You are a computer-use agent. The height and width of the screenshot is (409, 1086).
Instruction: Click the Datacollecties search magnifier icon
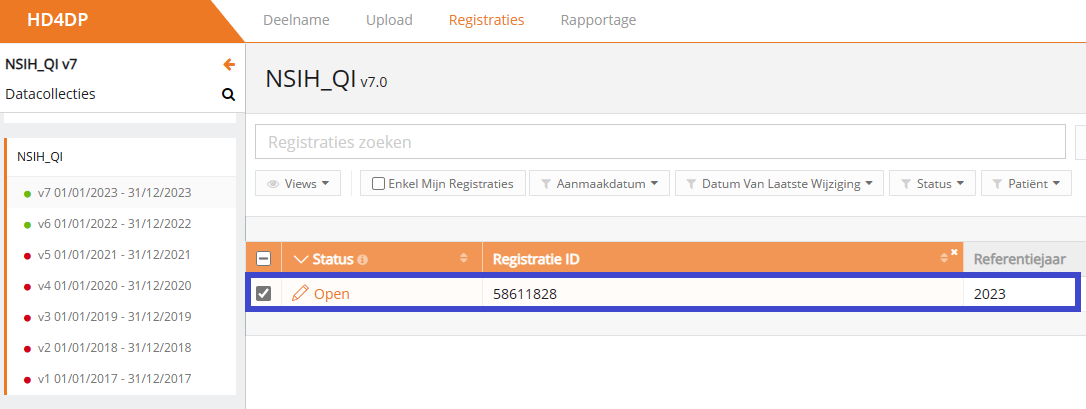coord(228,95)
